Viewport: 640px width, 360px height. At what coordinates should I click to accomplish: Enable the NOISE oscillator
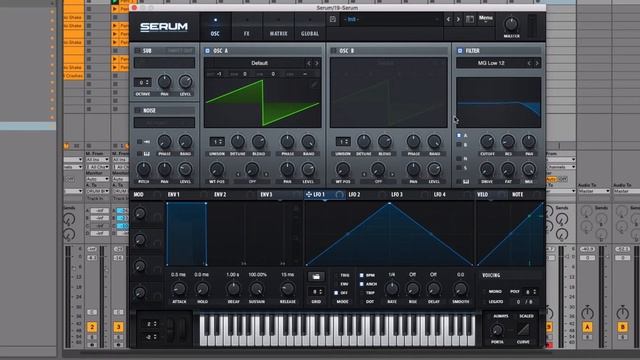tap(138, 110)
